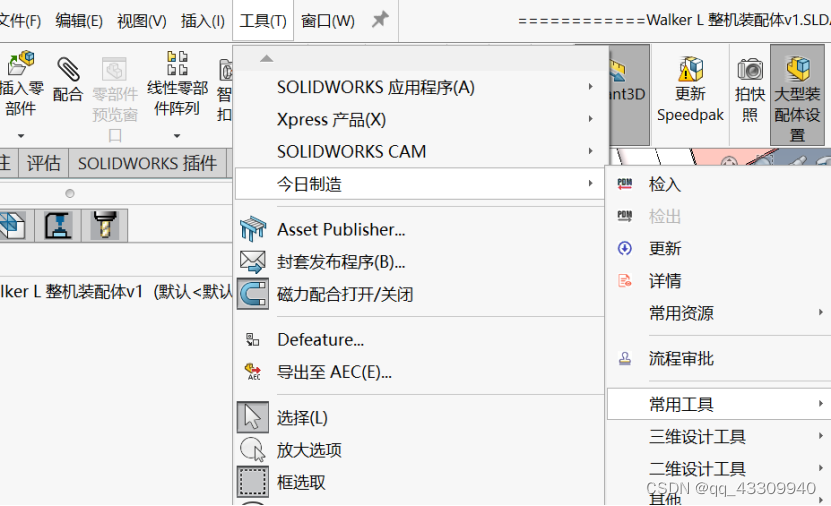Open the 视图(V) menu
The image size is (831, 506).
pyautogui.click(x=142, y=21)
